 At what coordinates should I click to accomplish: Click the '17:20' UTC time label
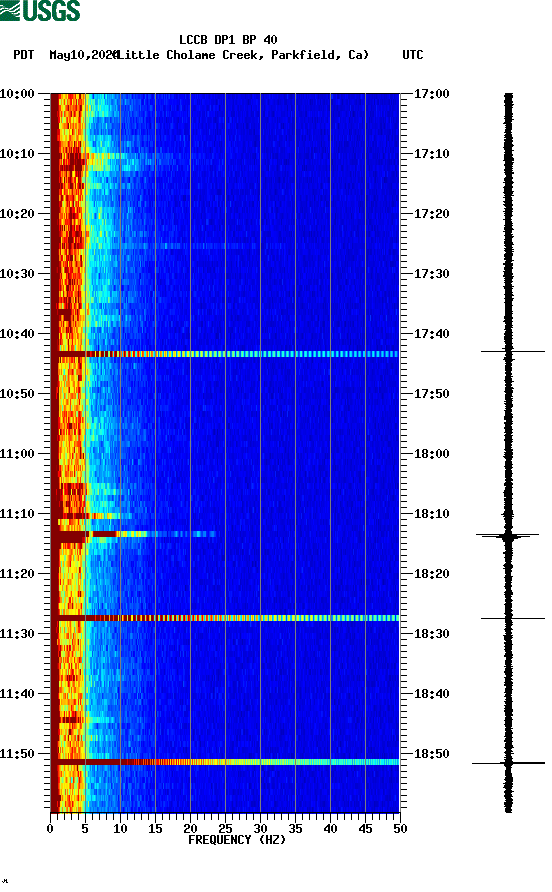click(x=431, y=213)
